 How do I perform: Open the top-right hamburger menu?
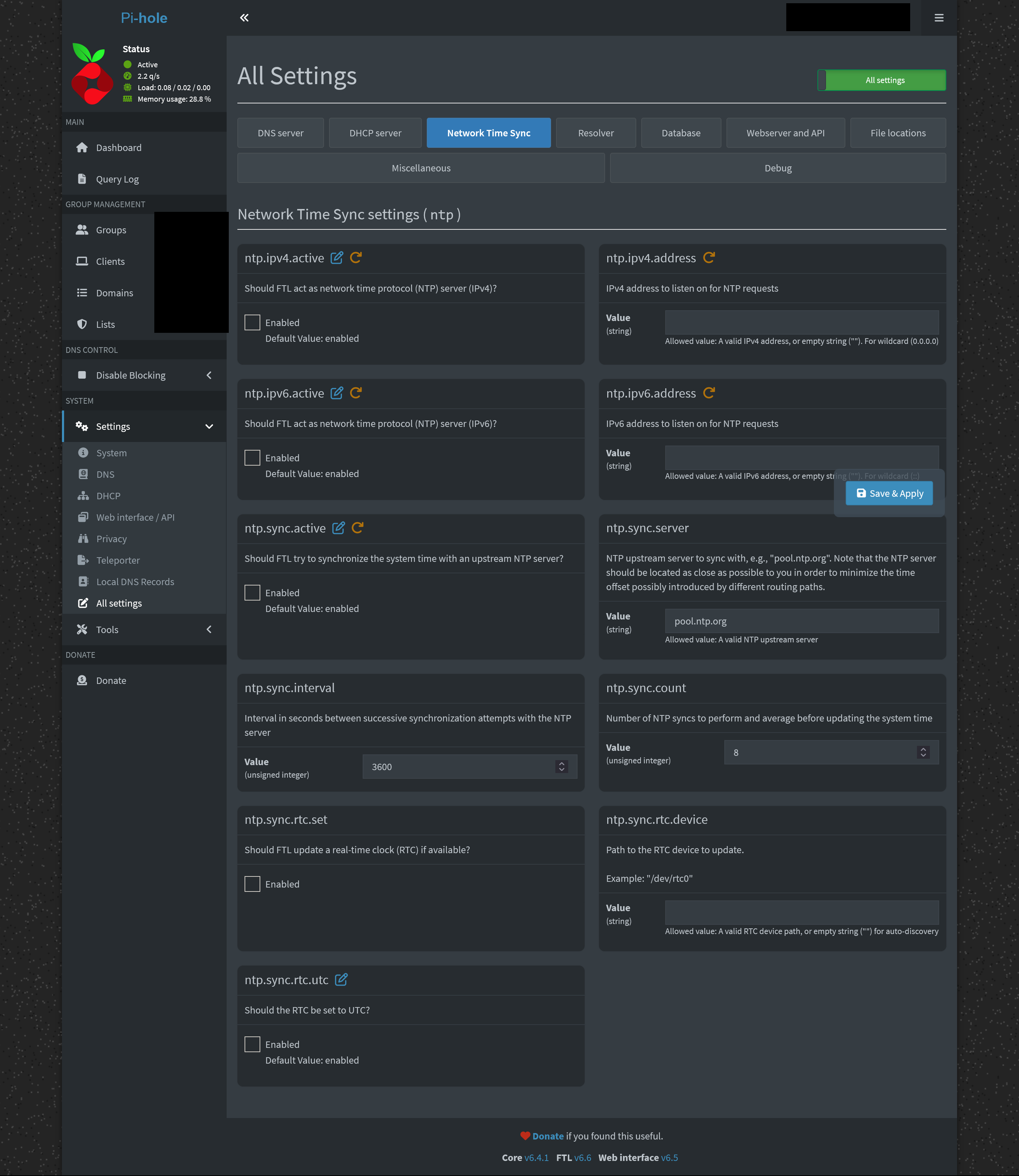(939, 18)
